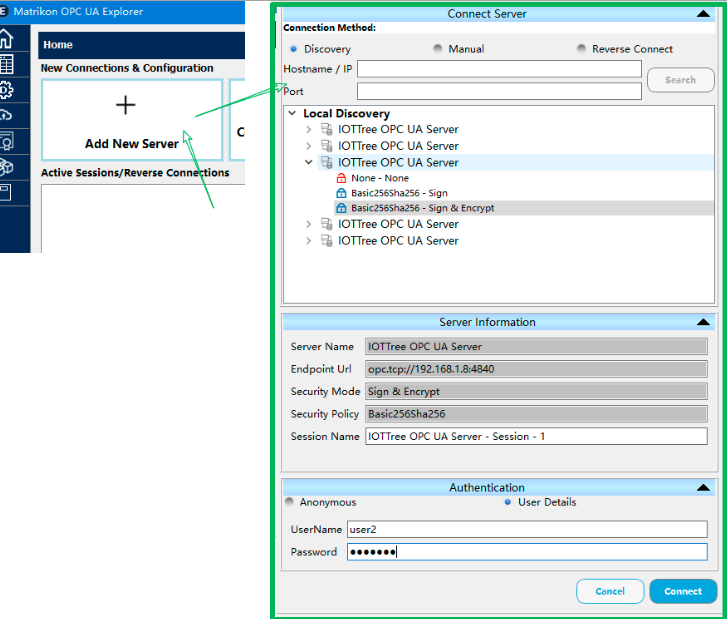The width and height of the screenshot is (727, 619).
Task: Click the red open-lock icon beside None - None
Action: click(341, 178)
